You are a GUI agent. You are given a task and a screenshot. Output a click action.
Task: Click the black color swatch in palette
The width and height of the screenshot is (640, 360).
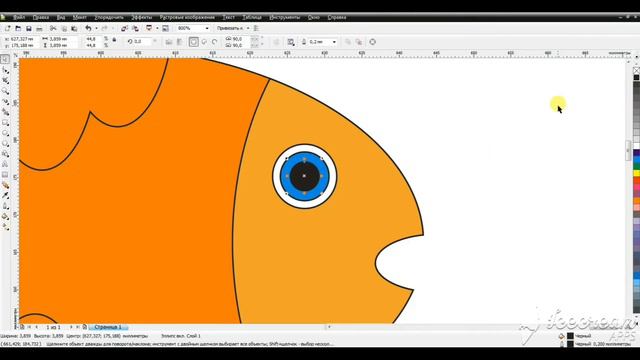tap(636, 78)
